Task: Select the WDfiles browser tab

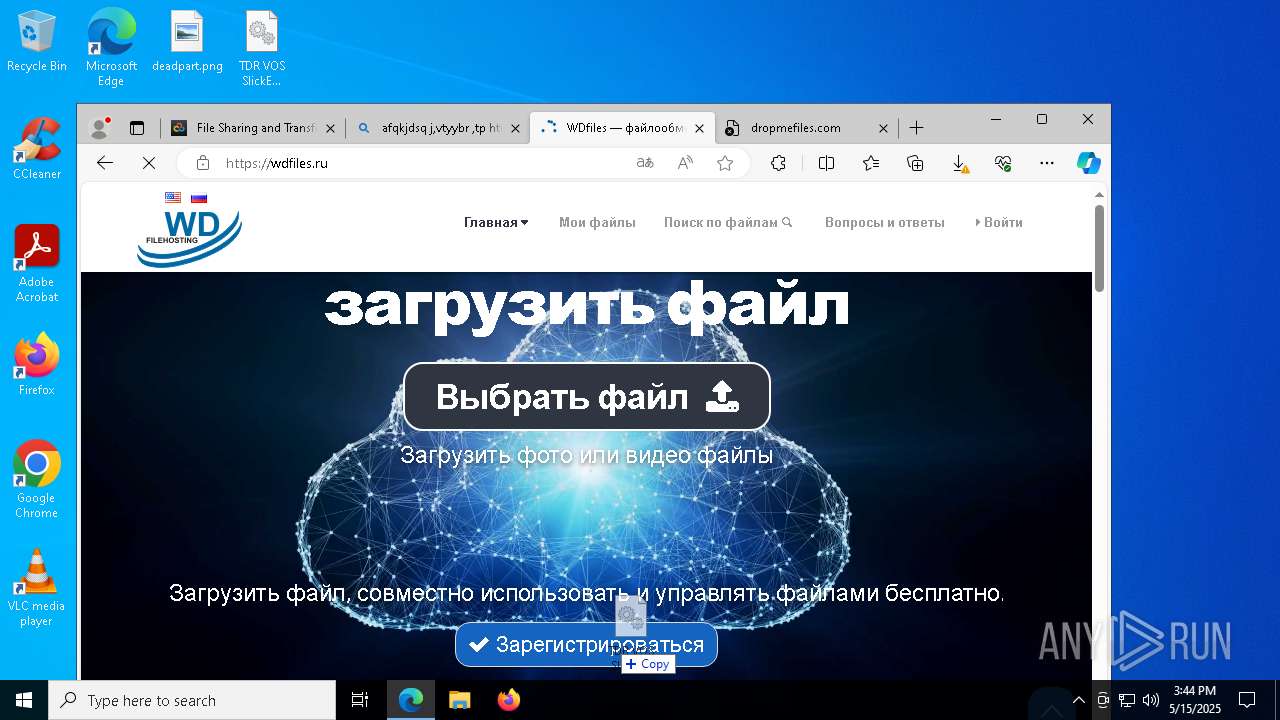Action: [622, 128]
